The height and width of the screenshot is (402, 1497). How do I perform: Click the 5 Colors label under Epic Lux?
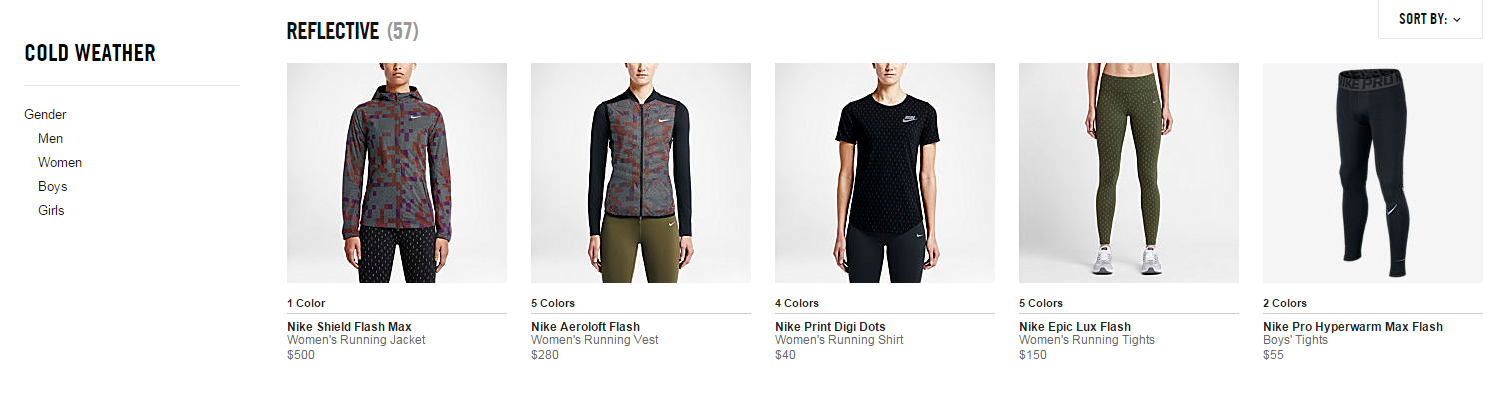pyautogui.click(x=1041, y=303)
